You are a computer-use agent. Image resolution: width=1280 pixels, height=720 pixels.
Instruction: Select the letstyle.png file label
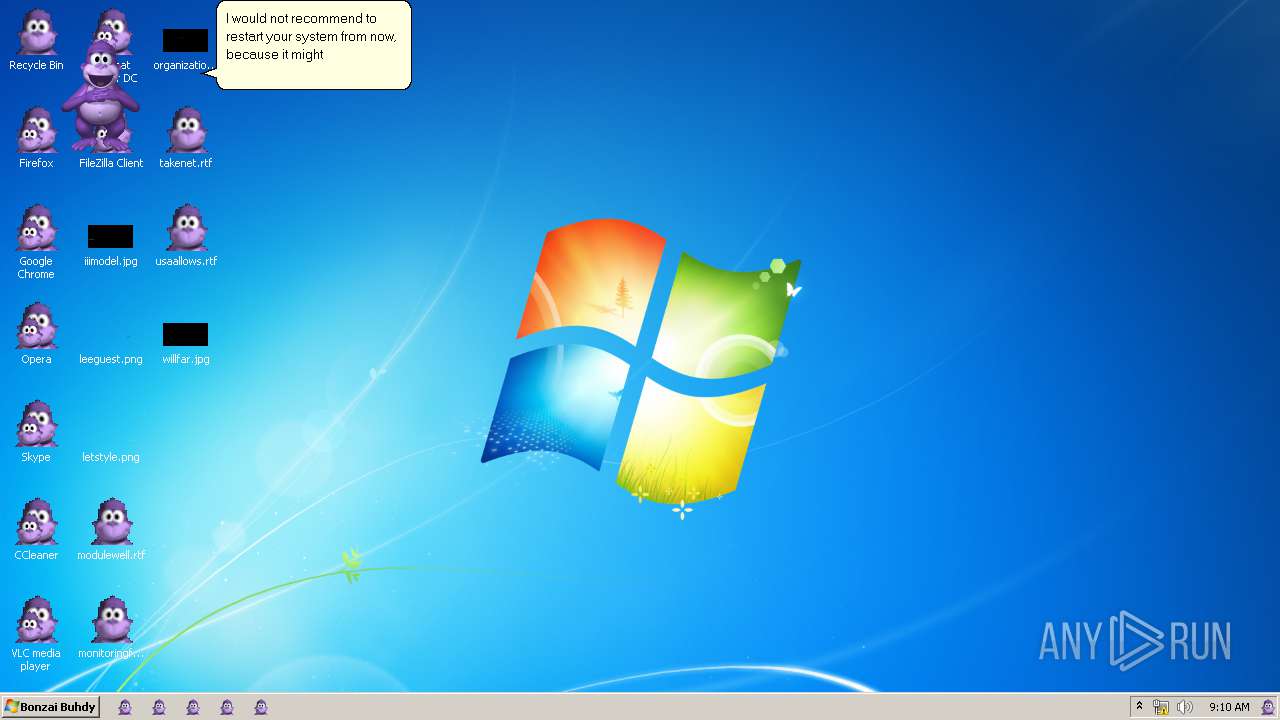click(x=111, y=457)
